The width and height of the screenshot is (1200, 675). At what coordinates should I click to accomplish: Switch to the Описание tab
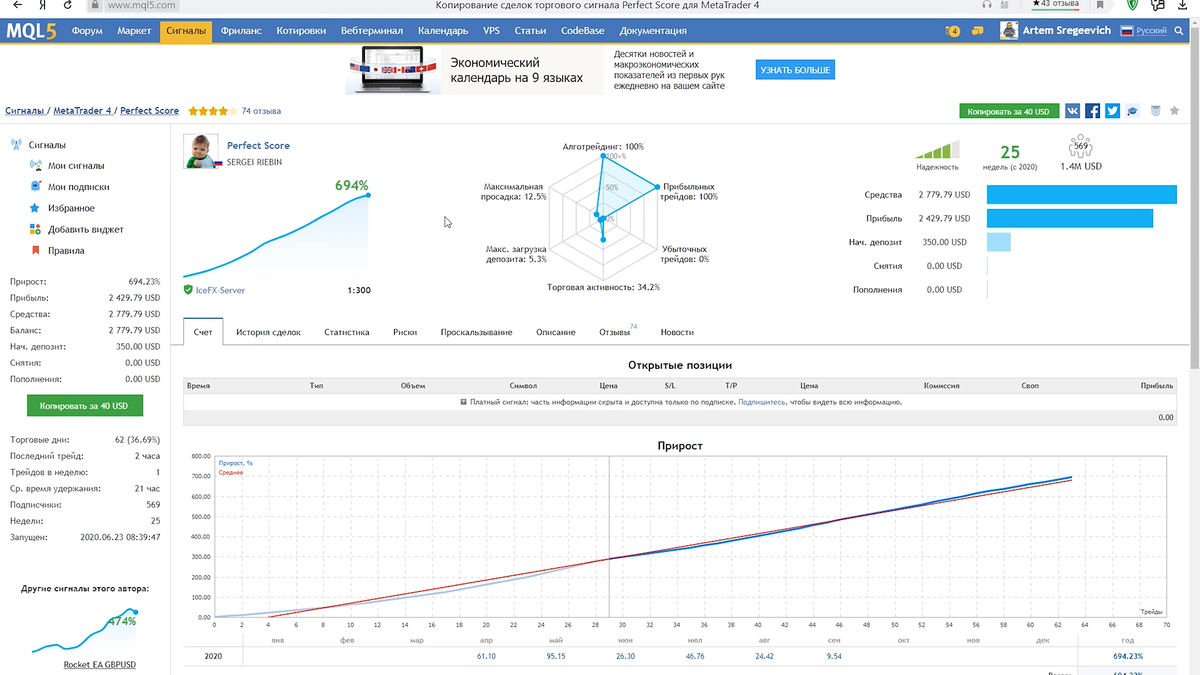[556, 332]
